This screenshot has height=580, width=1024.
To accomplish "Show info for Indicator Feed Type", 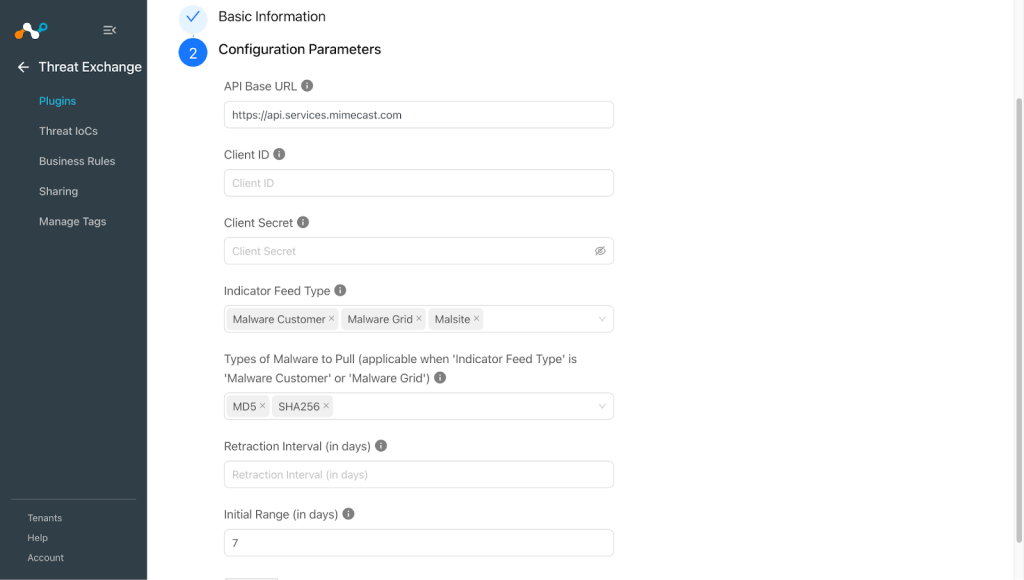I will coord(340,290).
